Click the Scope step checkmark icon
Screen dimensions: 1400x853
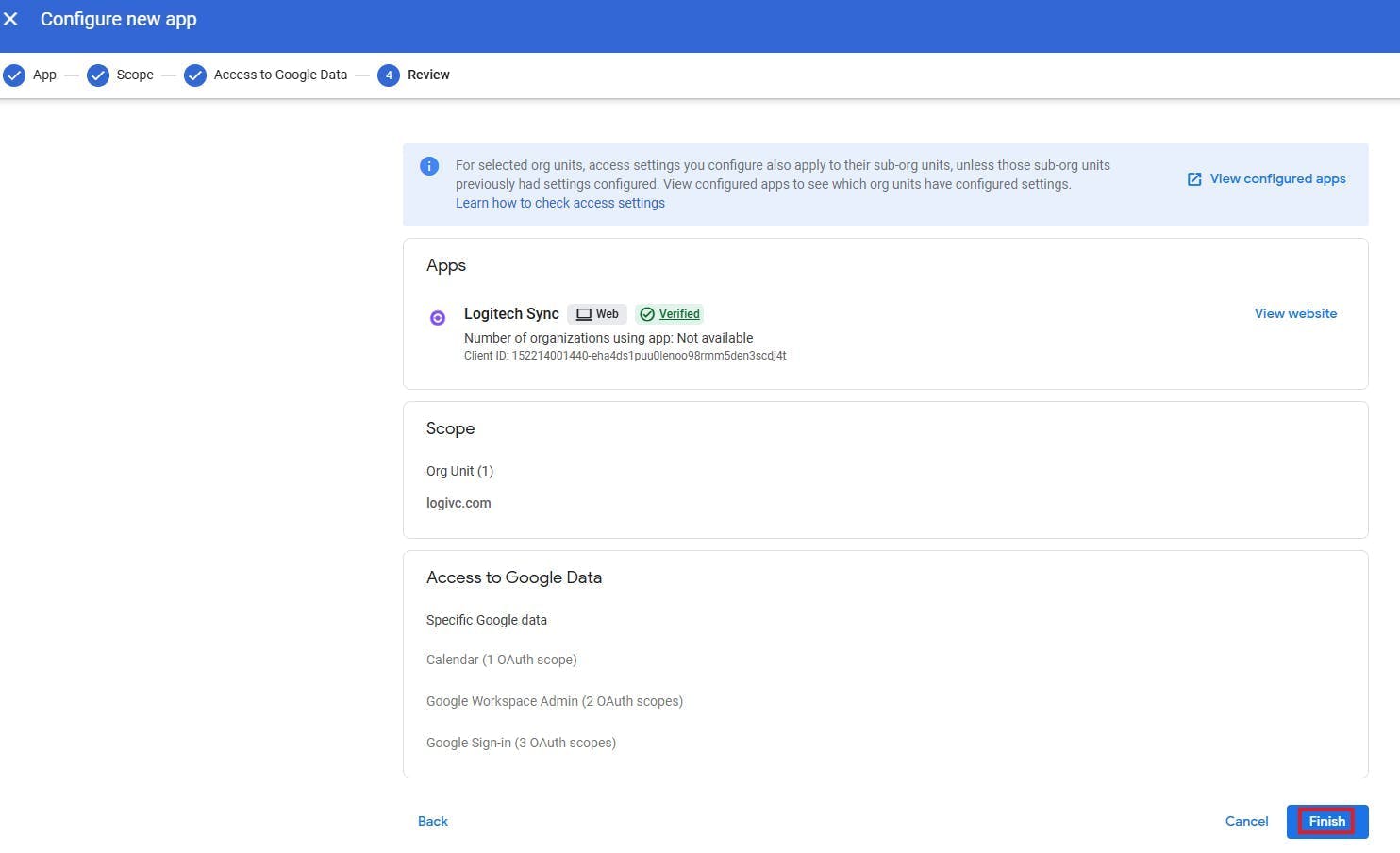(x=98, y=75)
